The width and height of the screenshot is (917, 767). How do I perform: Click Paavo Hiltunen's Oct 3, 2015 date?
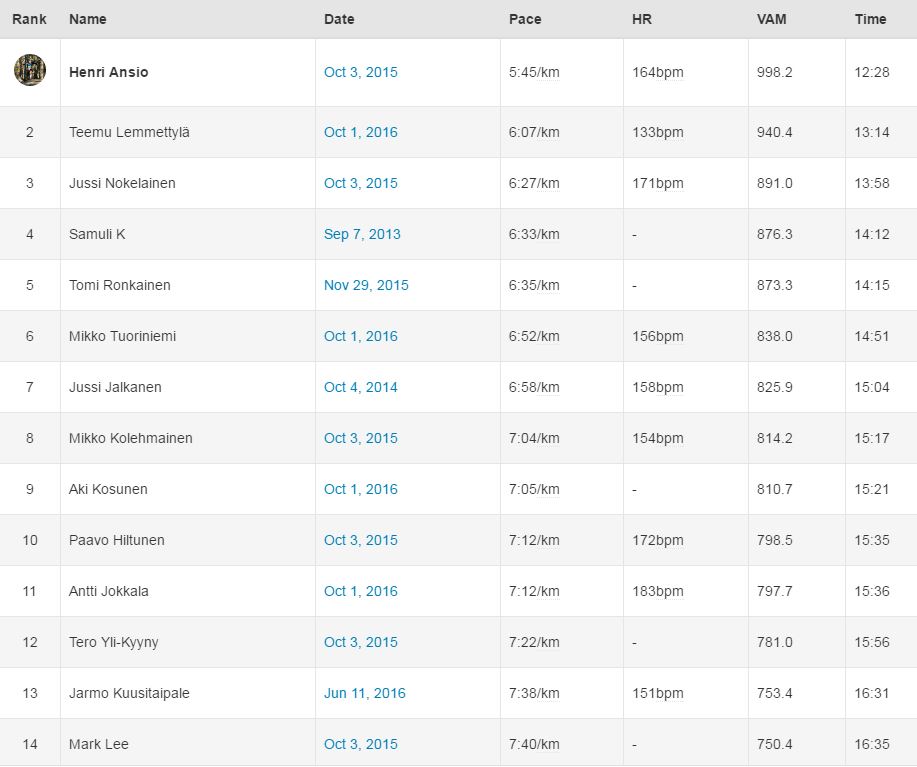pos(360,540)
